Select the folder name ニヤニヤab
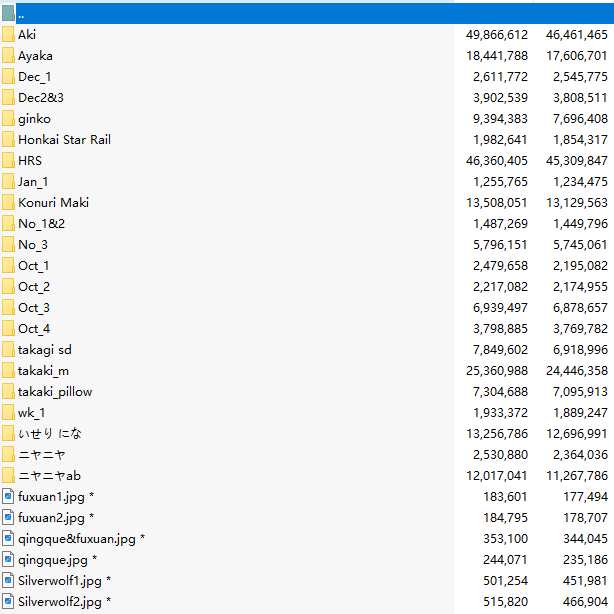This screenshot has height=614, width=614. click(x=49, y=476)
